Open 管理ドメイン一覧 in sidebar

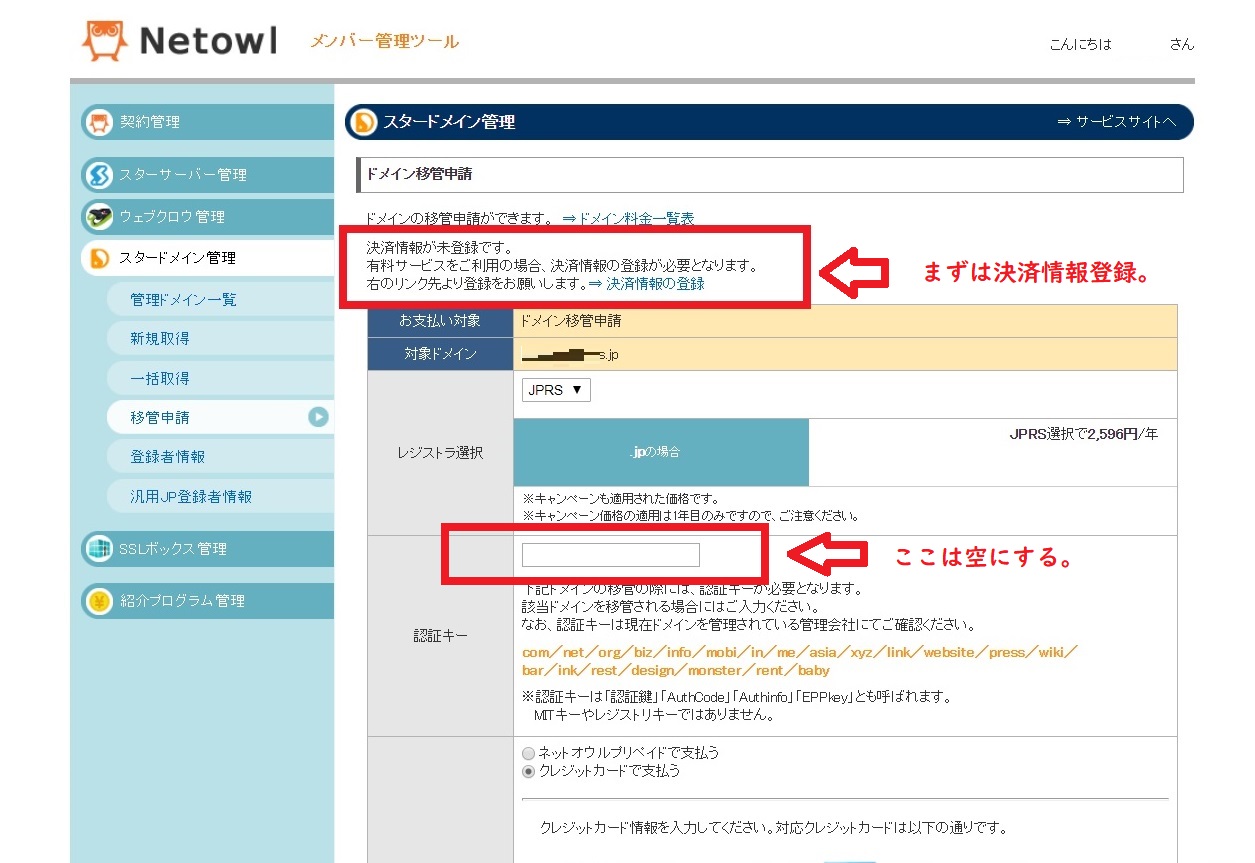(x=183, y=300)
